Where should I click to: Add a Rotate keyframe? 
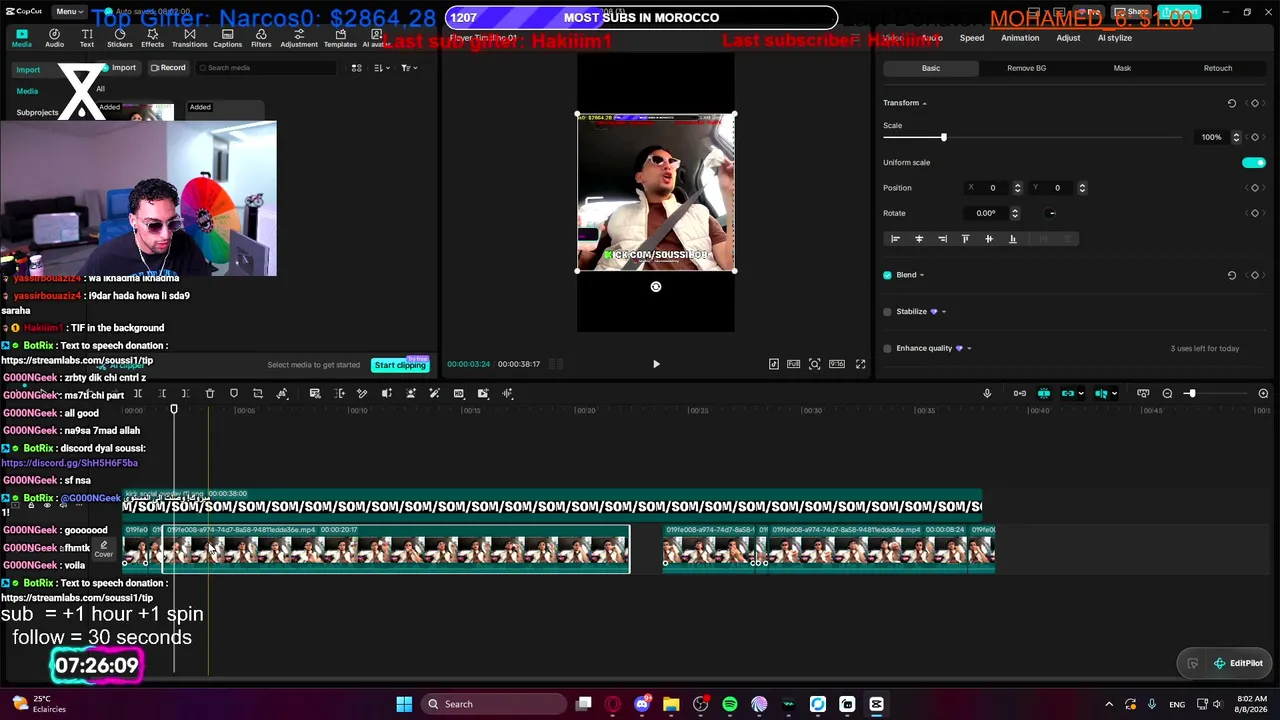click(1255, 213)
